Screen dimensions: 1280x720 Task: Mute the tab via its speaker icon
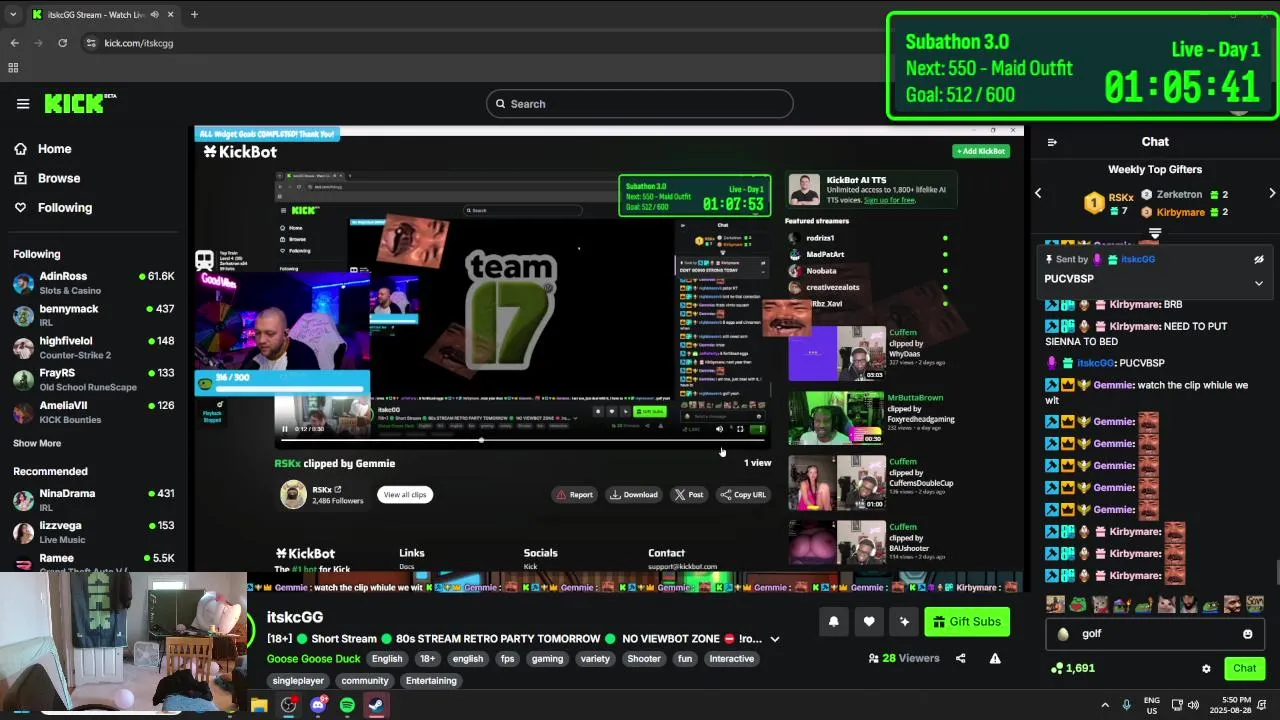pos(154,15)
